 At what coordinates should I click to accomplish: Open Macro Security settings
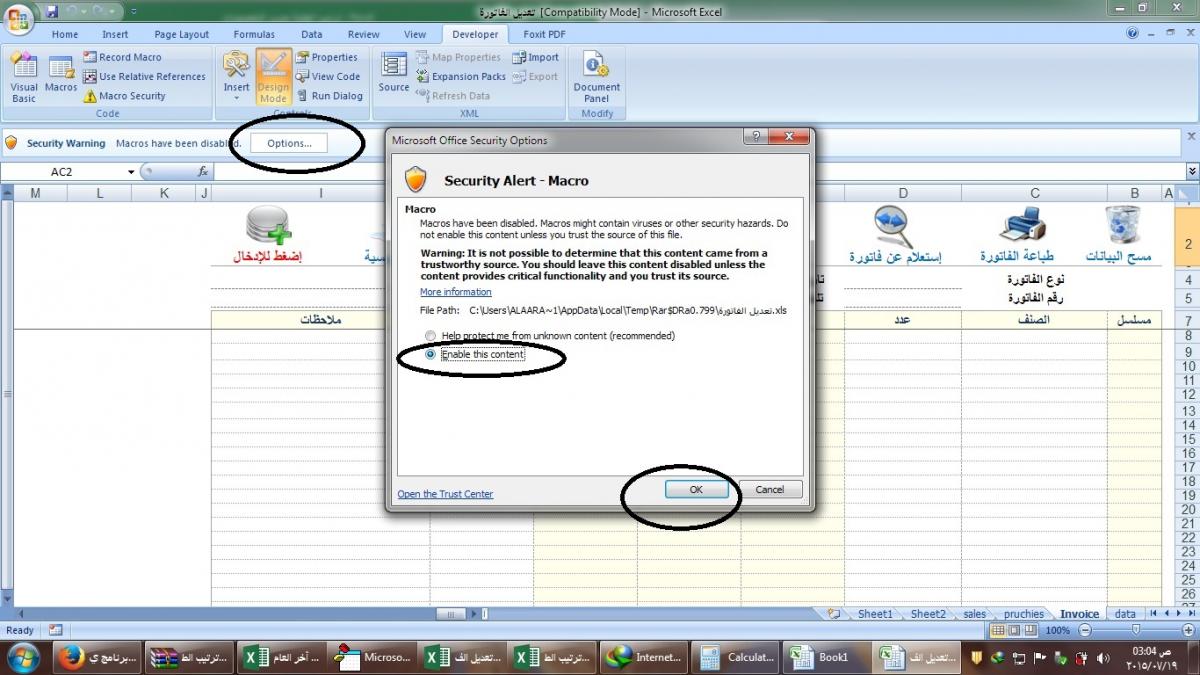coord(124,96)
